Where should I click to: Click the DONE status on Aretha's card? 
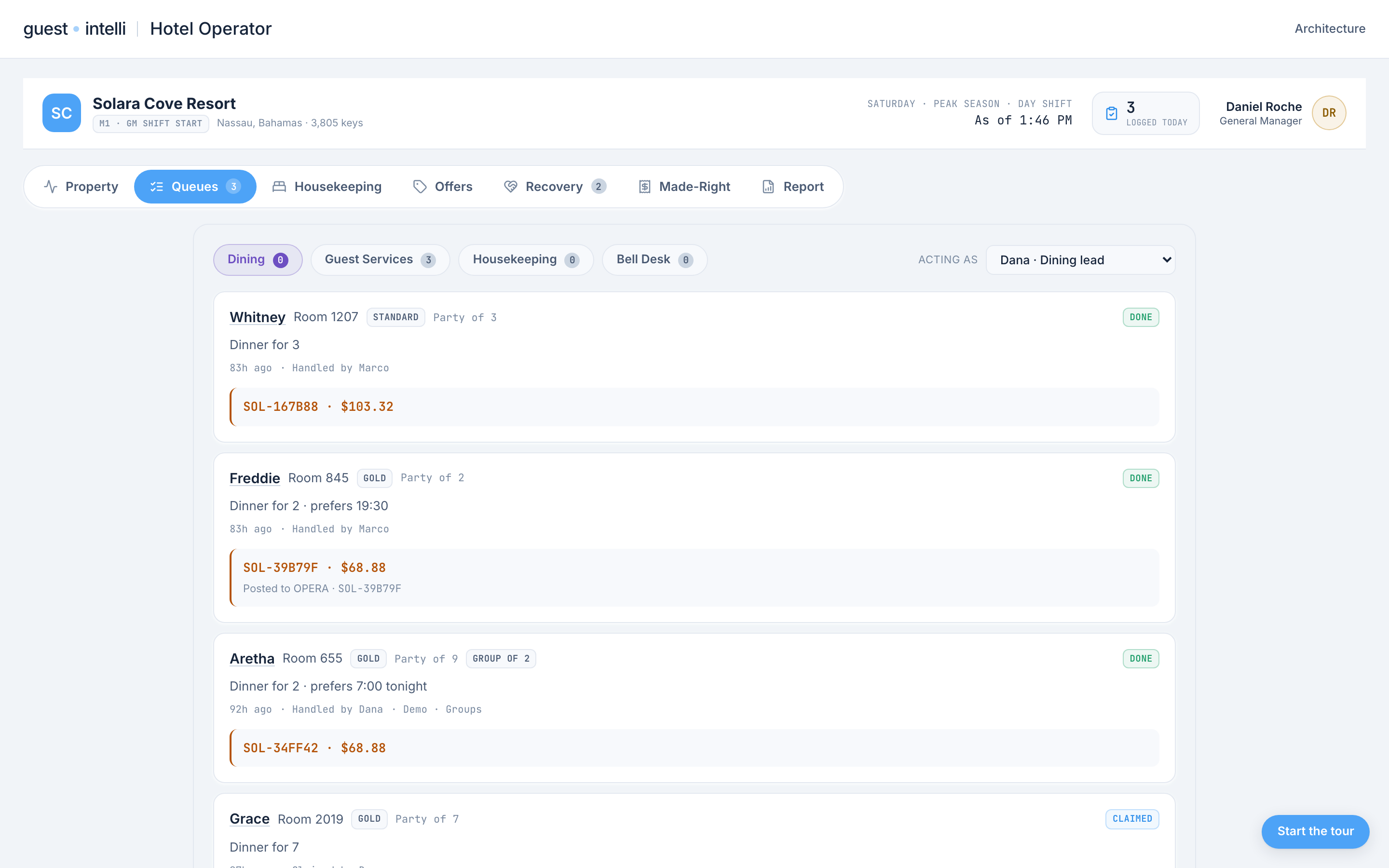1141,658
